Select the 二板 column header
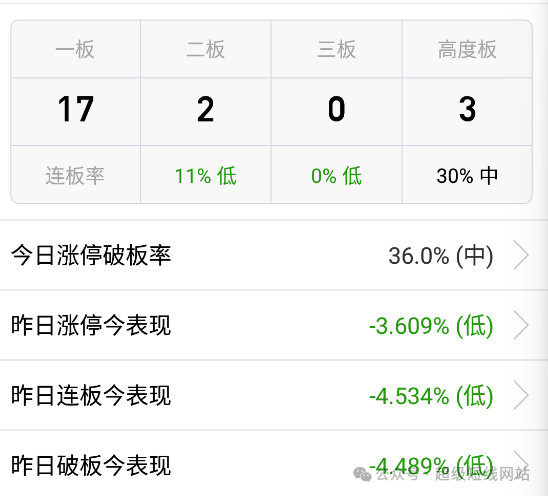548x496 pixels. coord(206,49)
